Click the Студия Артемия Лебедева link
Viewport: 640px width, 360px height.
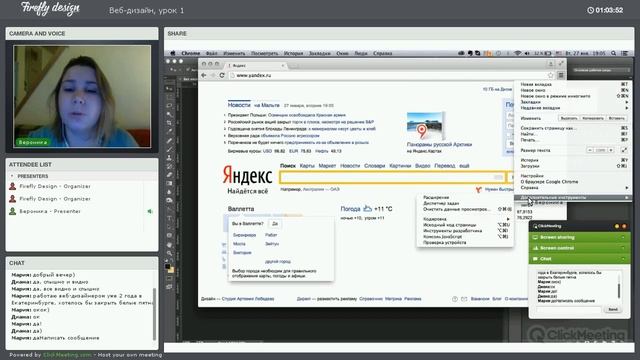click(x=248, y=299)
